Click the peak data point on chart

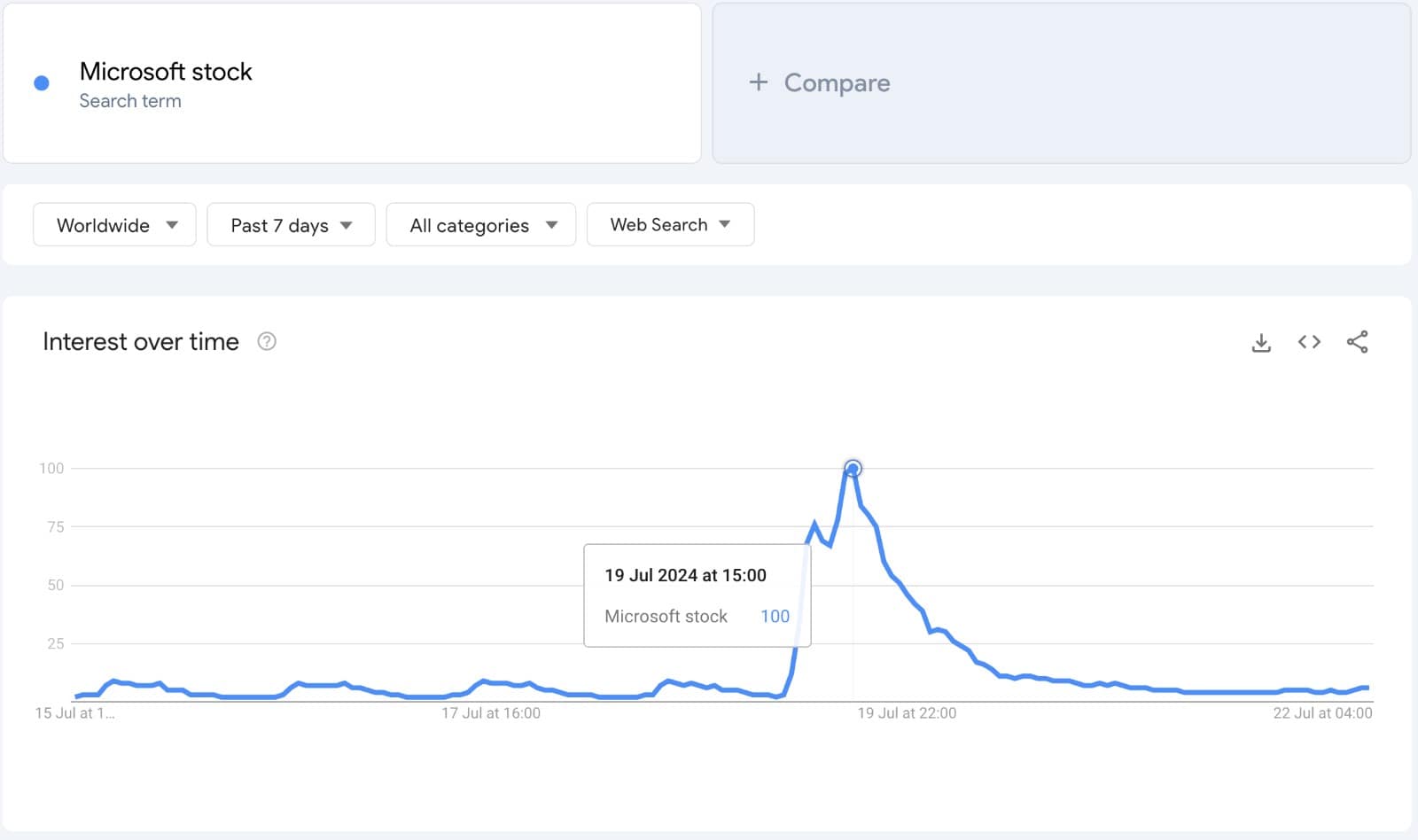[853, 469]
